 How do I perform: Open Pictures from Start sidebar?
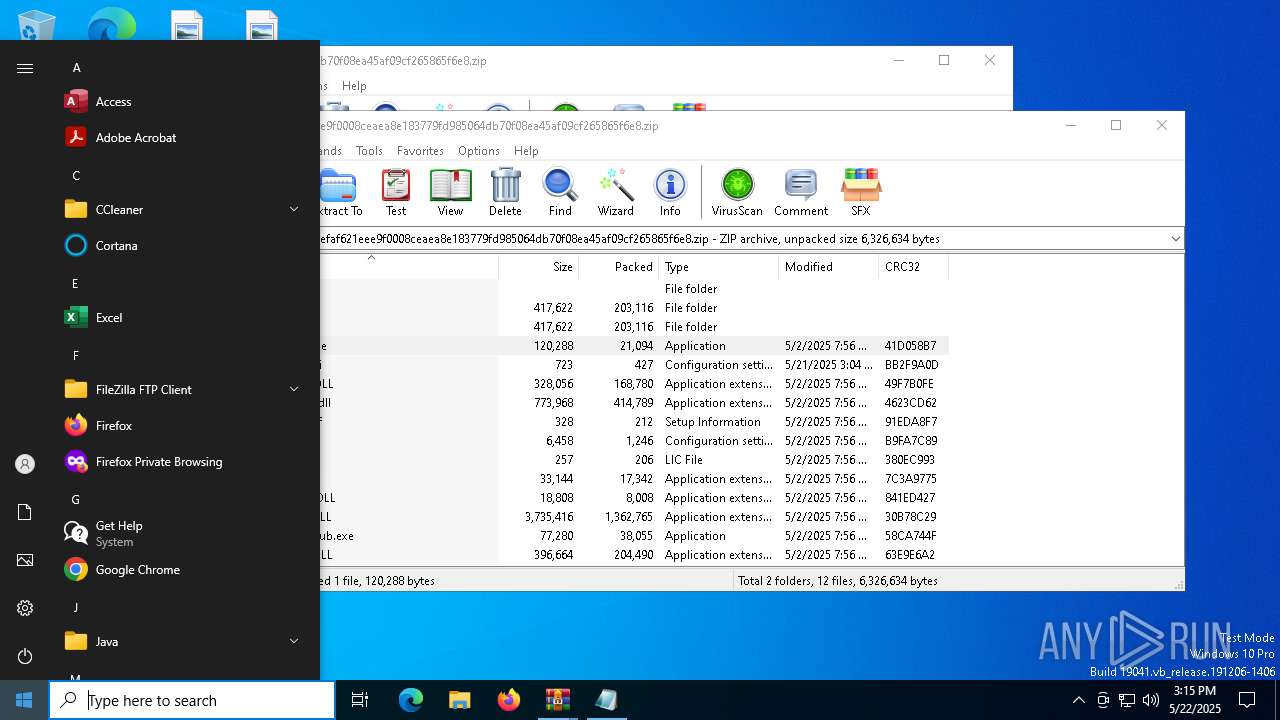[x=25, y=560]
